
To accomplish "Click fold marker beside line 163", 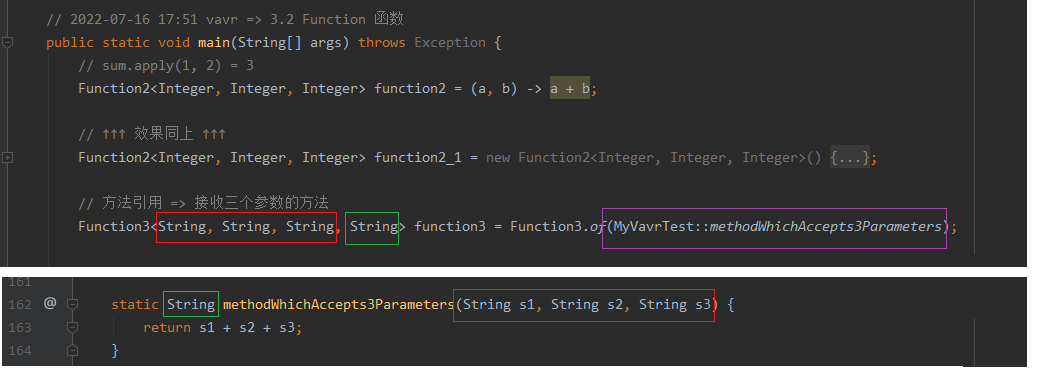I will pyautogui.click(x=72, y=327).
